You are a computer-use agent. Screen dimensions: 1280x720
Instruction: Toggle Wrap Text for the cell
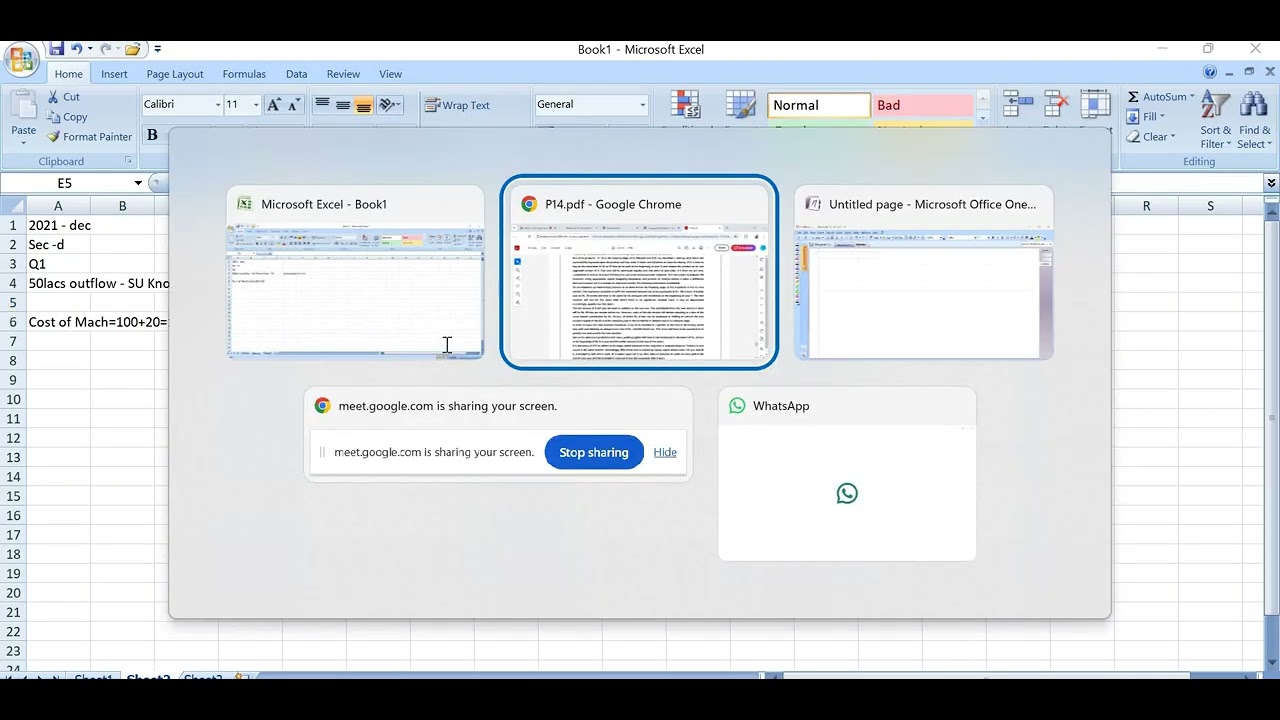(458, 105)
